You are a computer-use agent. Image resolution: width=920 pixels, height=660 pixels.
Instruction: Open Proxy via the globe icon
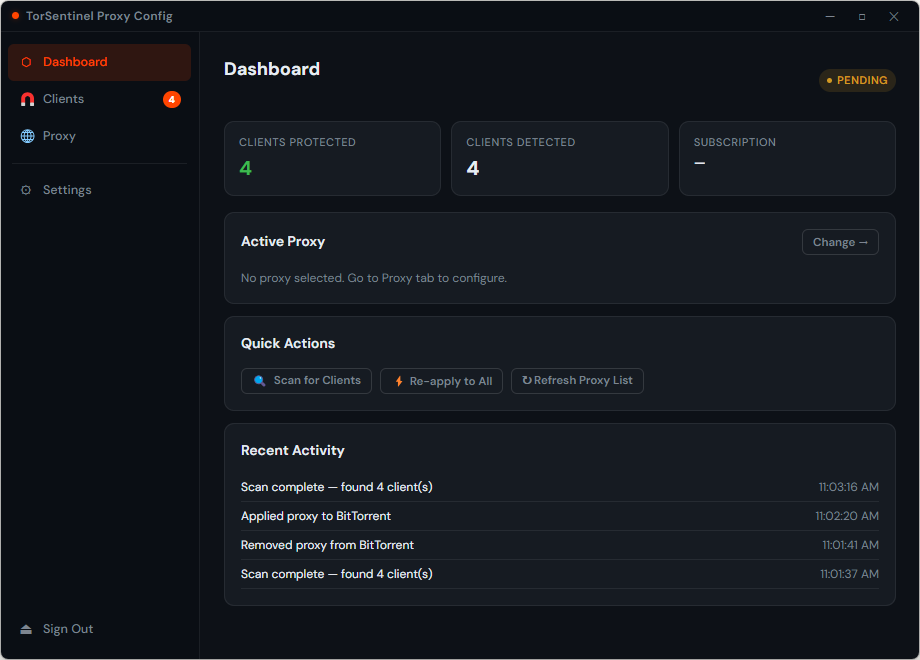26,136
